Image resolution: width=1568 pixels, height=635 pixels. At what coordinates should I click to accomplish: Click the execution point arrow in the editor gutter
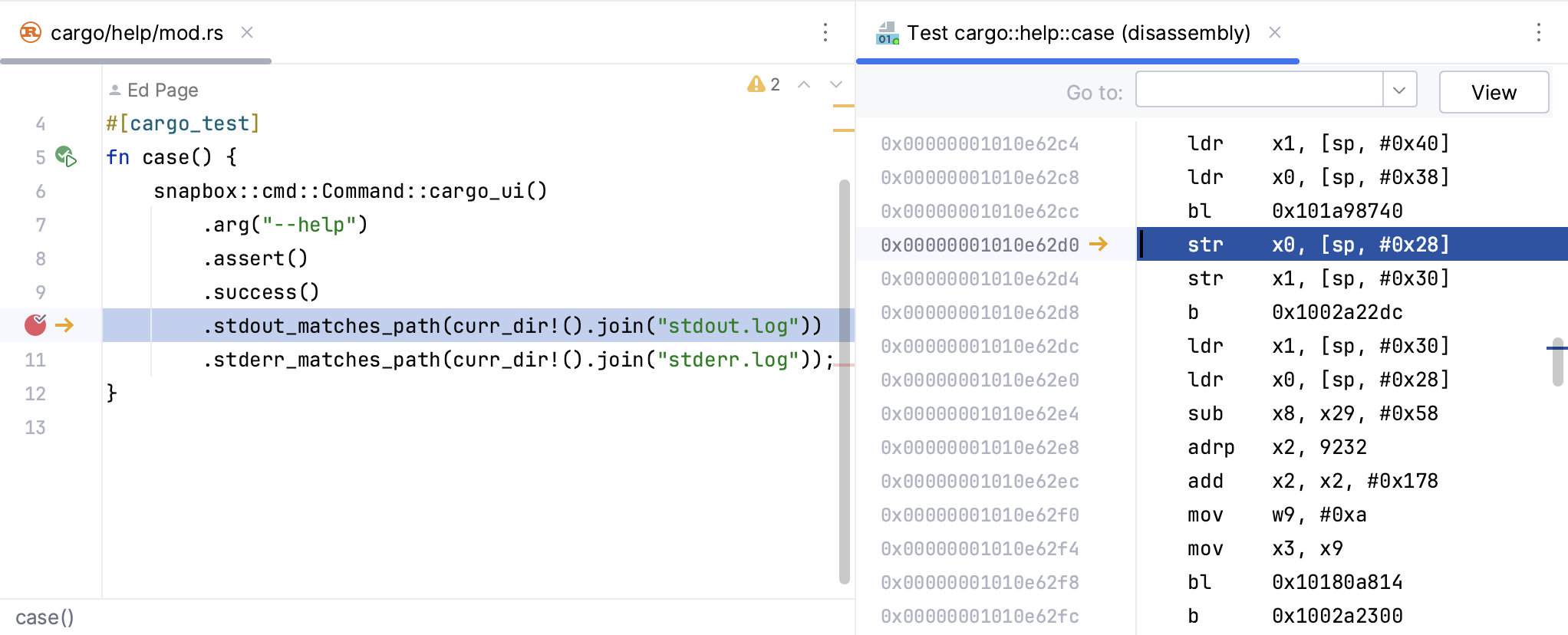[x=65, y=325]
